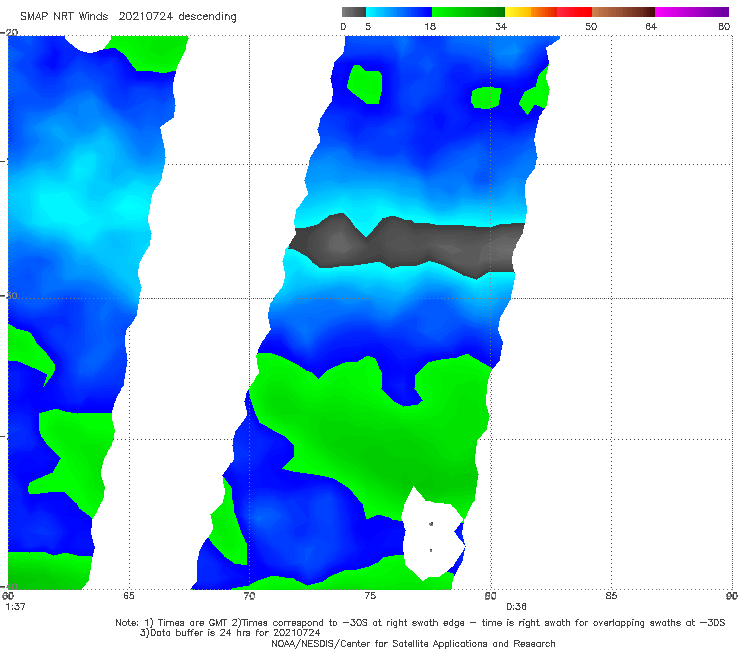This screenshot has width=740, height=650.
Task: Click the longitude axis label '70'
Action: [249, 596]
